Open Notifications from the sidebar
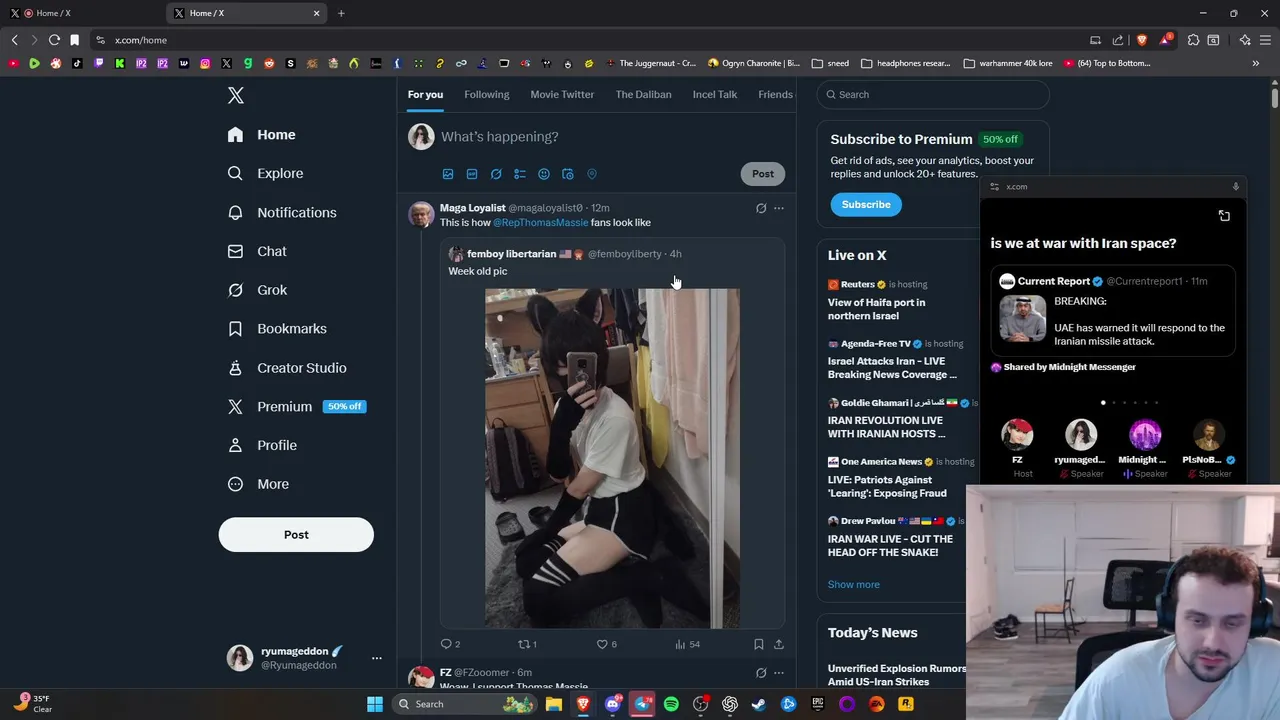The image size is (1280, 720). (281, 212)
